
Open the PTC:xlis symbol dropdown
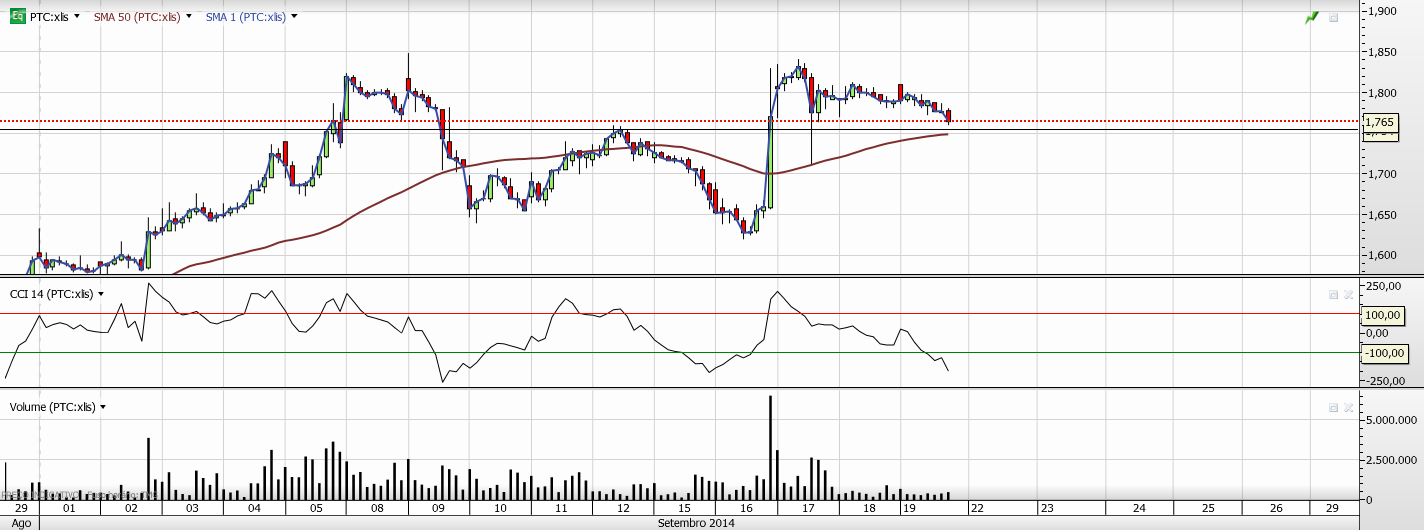click(77, 17)
